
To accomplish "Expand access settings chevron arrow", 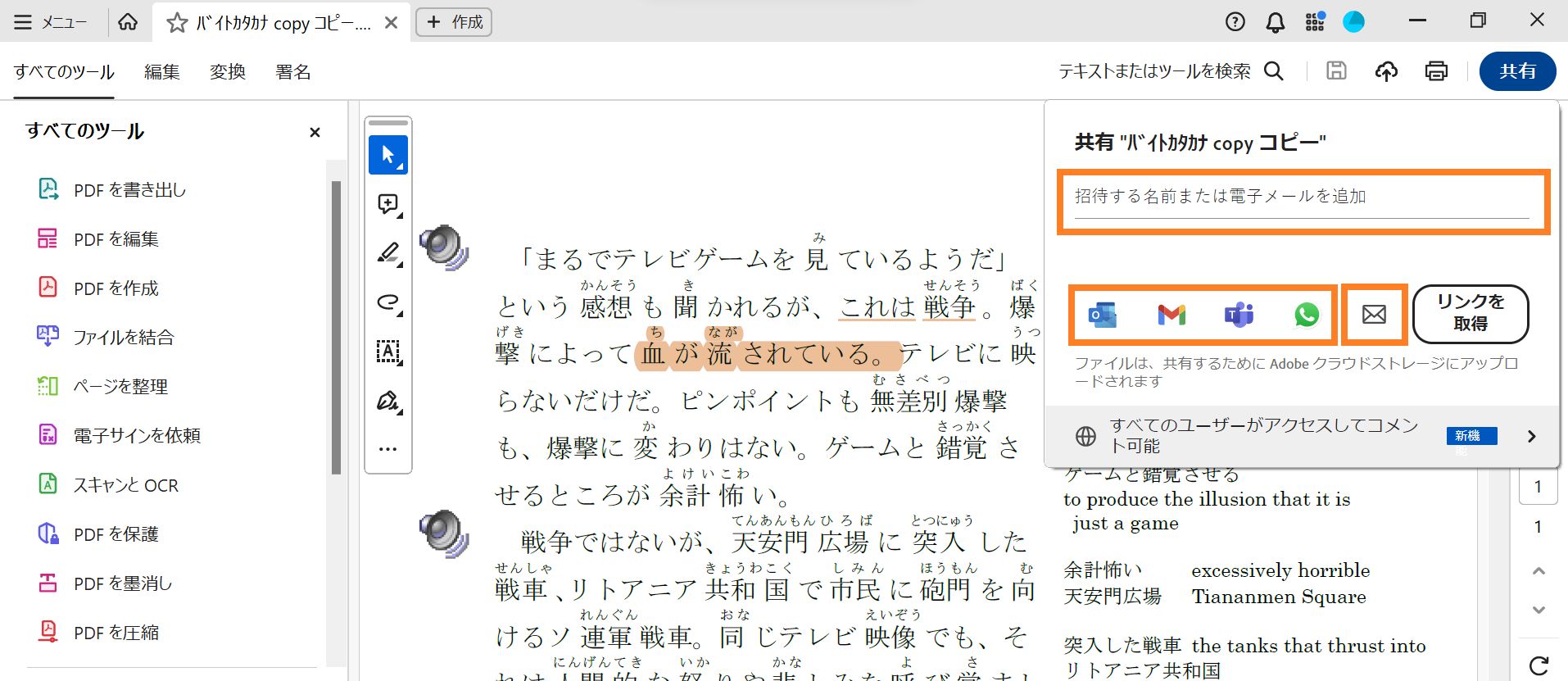I will (1531, 436).
